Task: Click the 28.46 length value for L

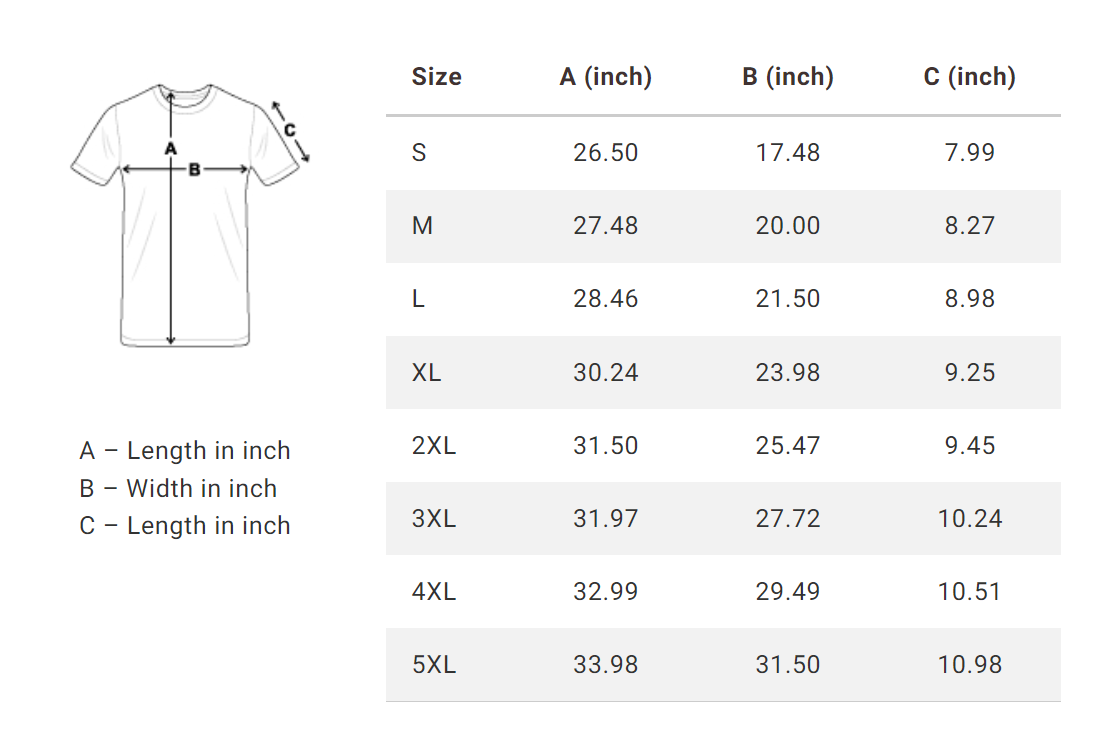Action: pos(605,299)
